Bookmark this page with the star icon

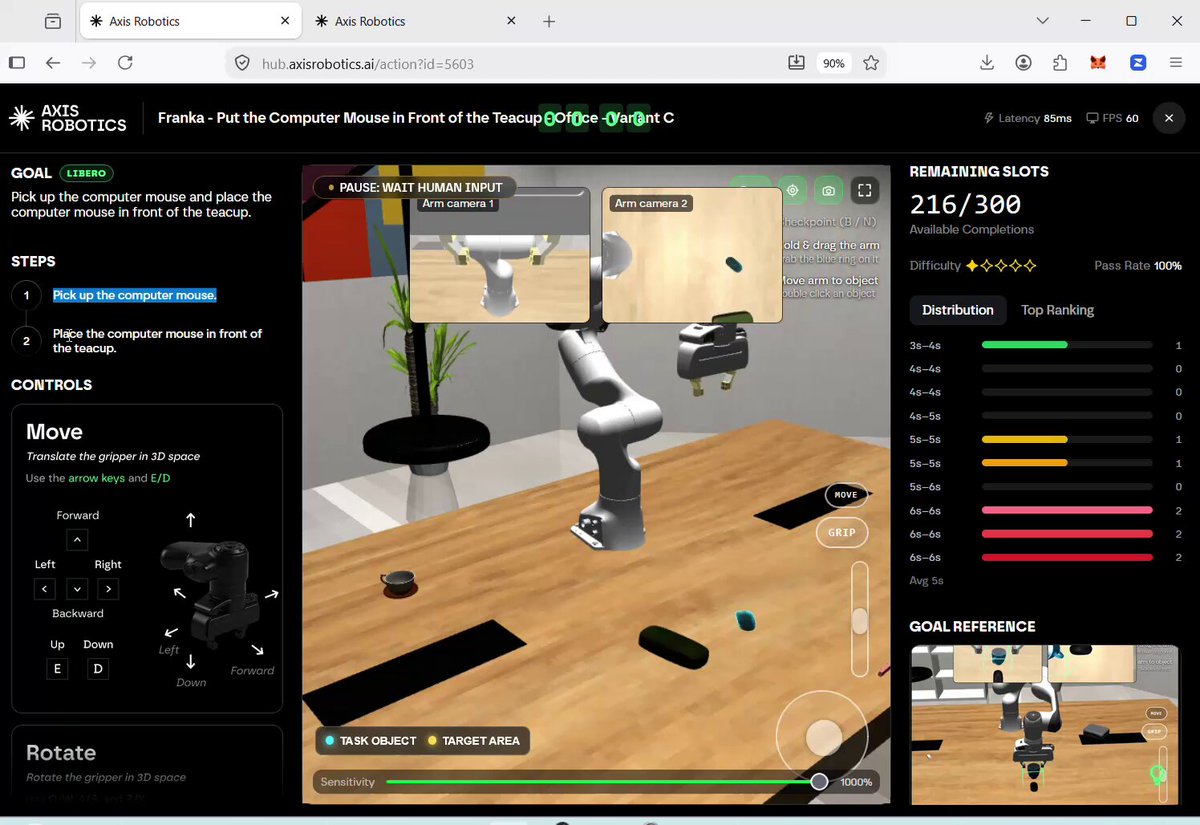click(x=871, y=63)
